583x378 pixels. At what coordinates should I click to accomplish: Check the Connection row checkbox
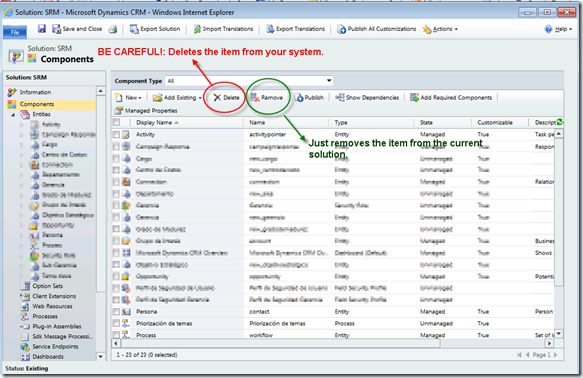(x=116, y=182)
